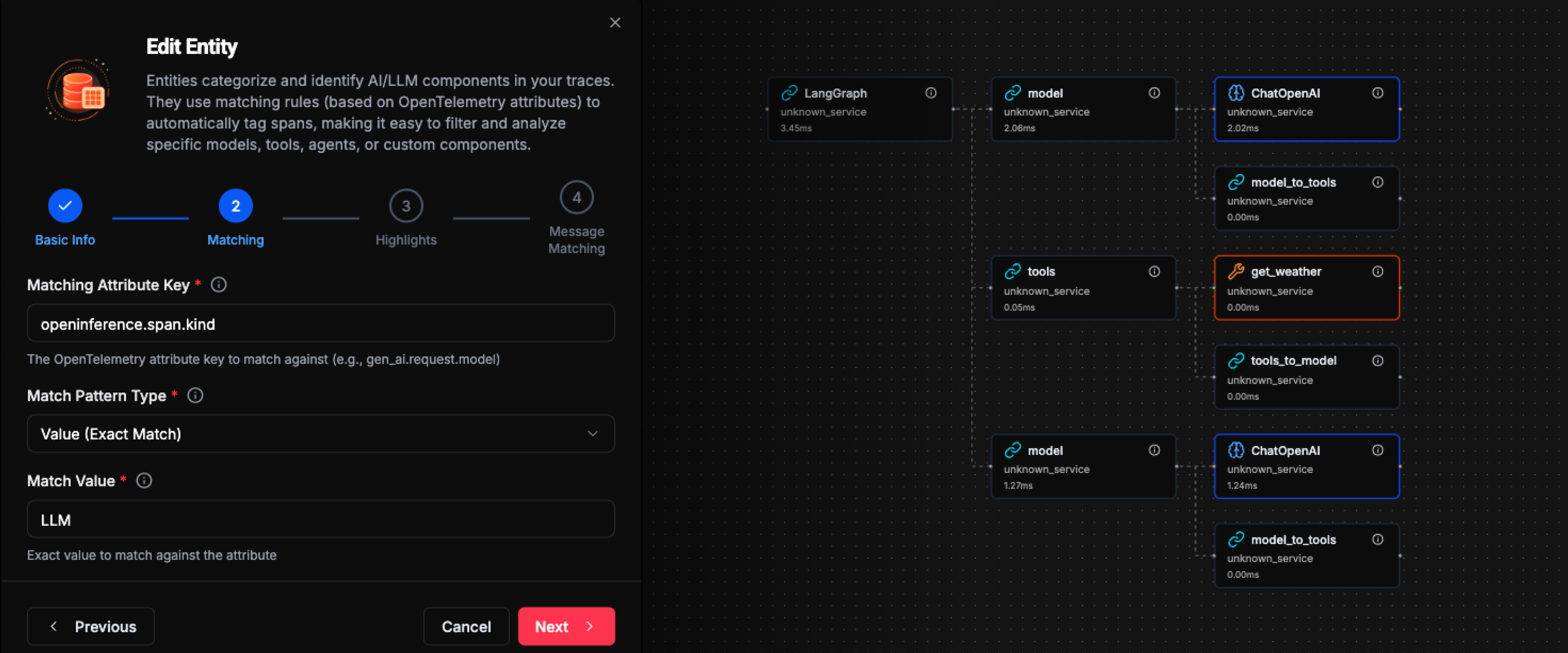Click the Match Value input containing LLM
Screen dimensions: 1568x653
[320, 520]
